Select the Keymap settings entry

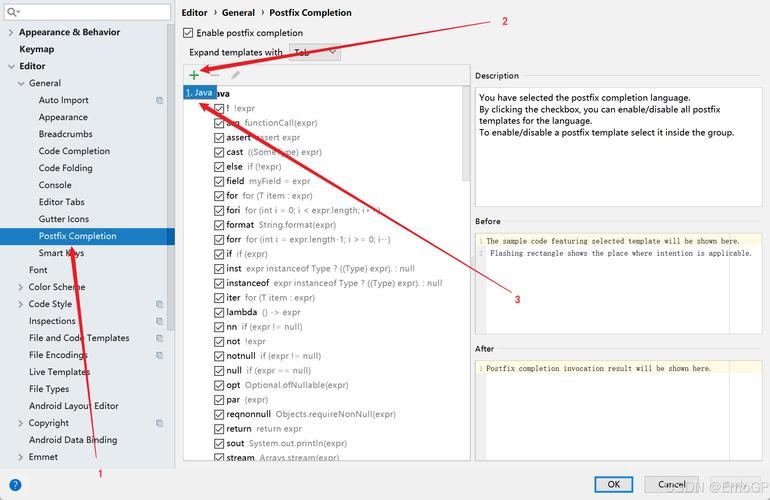pos(37,49)
